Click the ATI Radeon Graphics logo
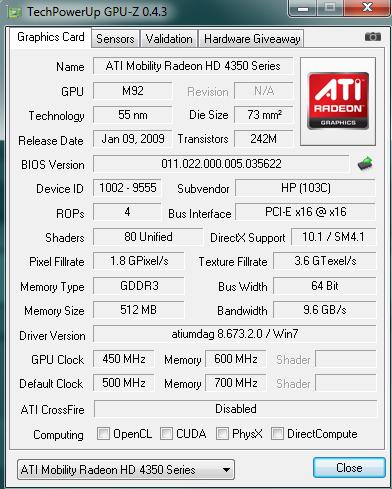This screenshot has width=392, height=489. [x=338, y=101]
